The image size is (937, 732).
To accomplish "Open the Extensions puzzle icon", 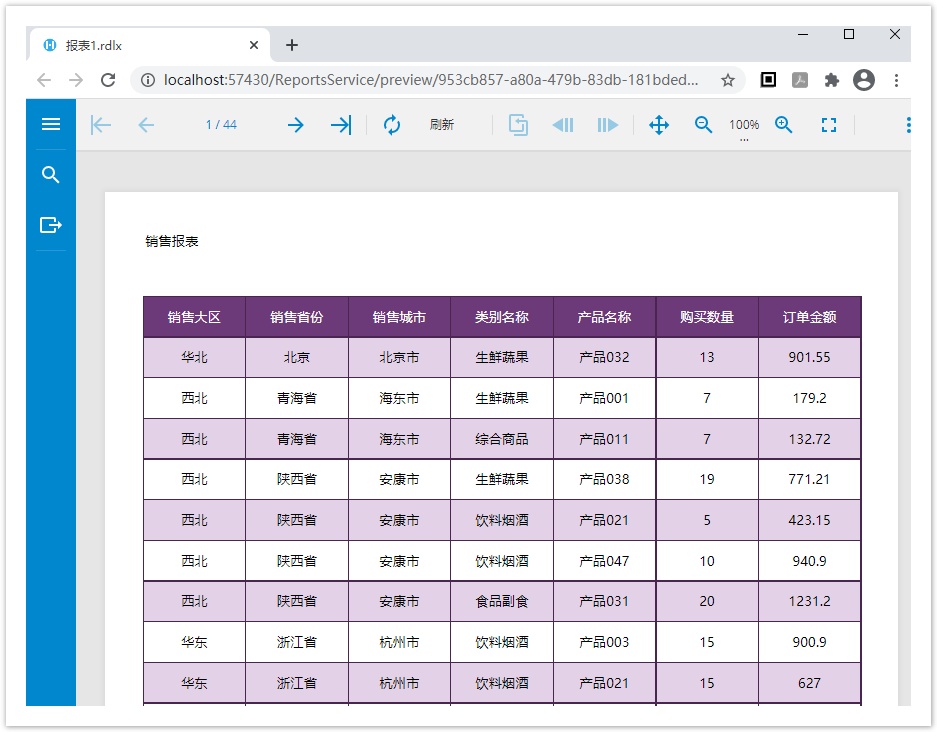I will pos(832,80).
